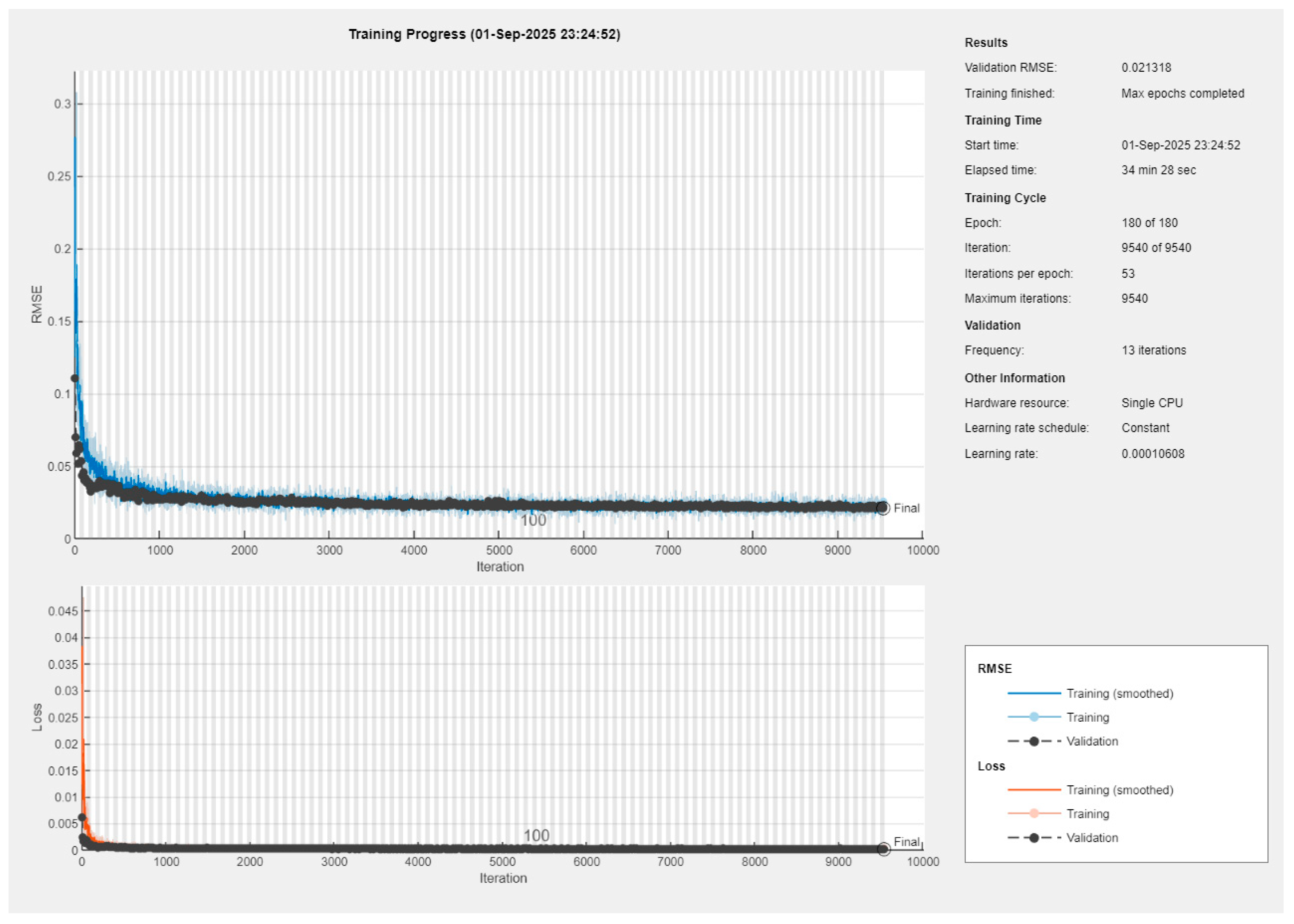The image size is (1294, 924).
Task: Click the epoch 100 label in Loss plot
Action: [536, 835]
